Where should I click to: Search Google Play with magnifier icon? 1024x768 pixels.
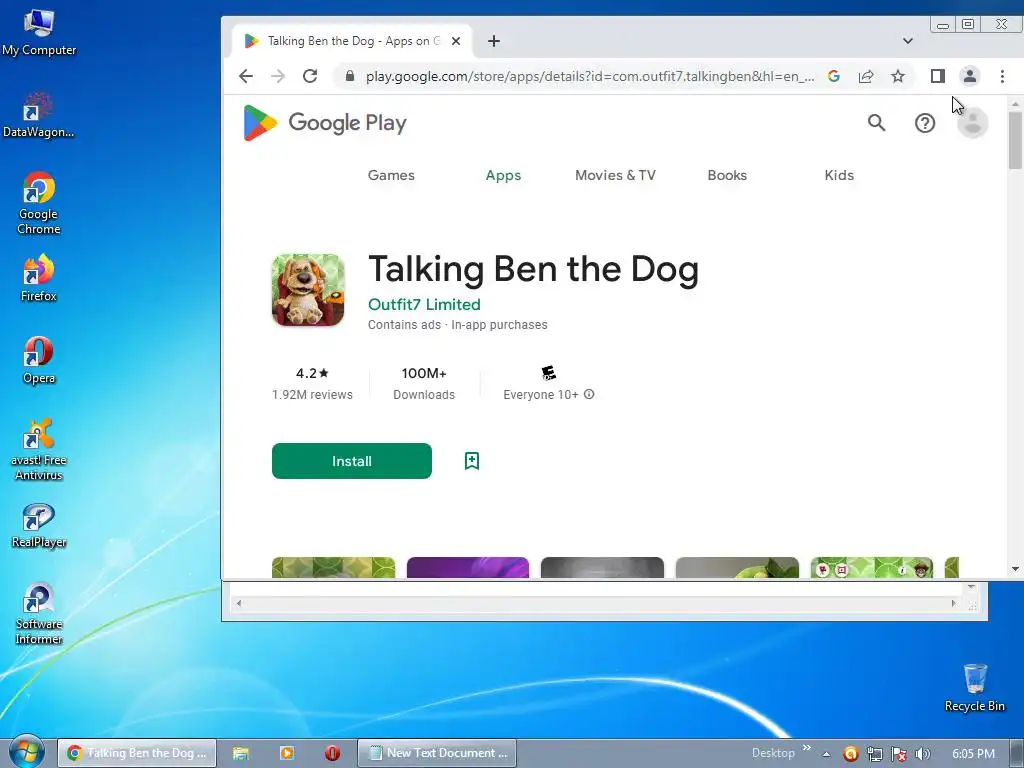click(876, 123)
